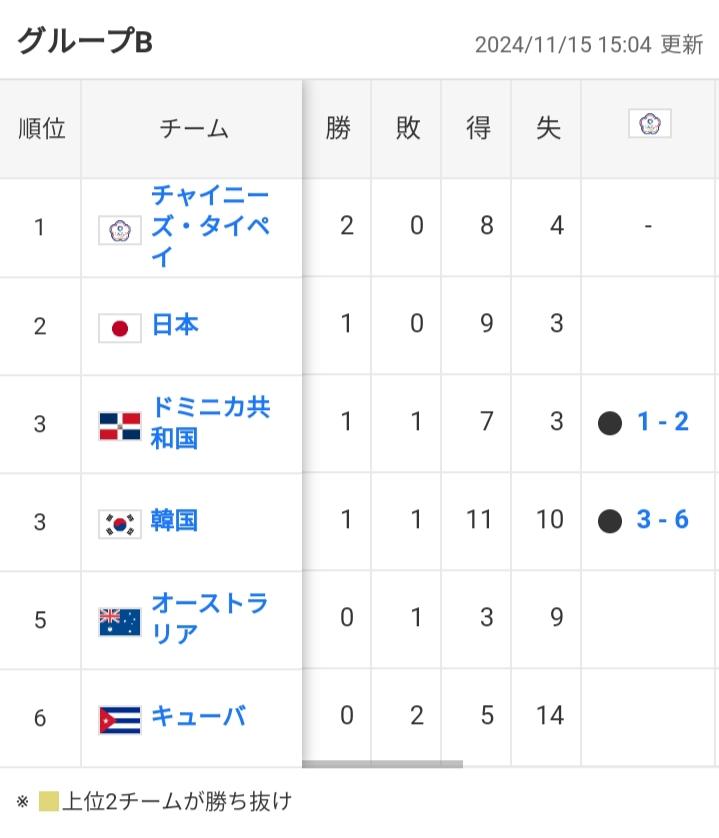Click the horizontal table scrollbar

[382, 764]
